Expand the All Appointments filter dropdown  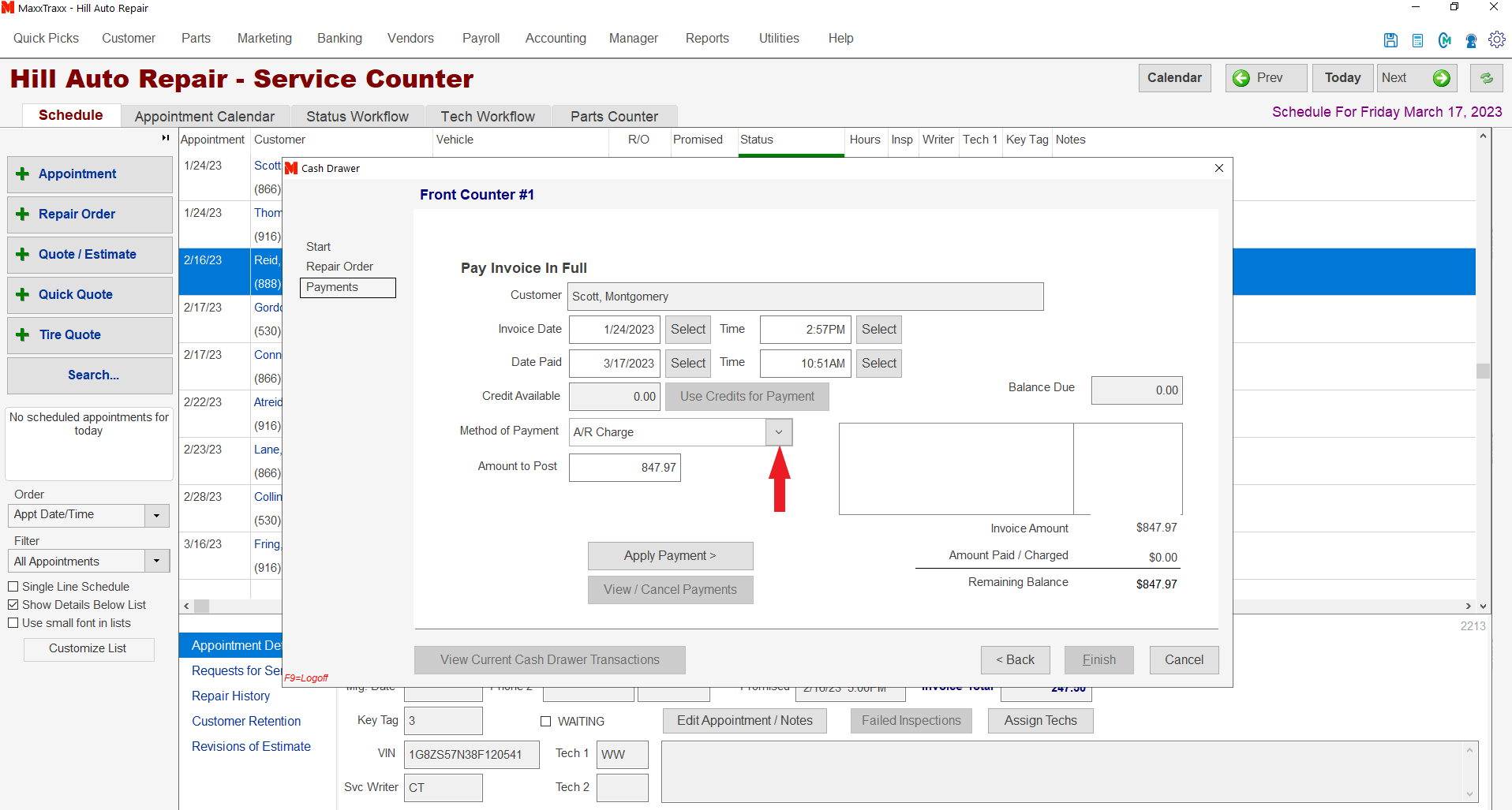(156, 562)
